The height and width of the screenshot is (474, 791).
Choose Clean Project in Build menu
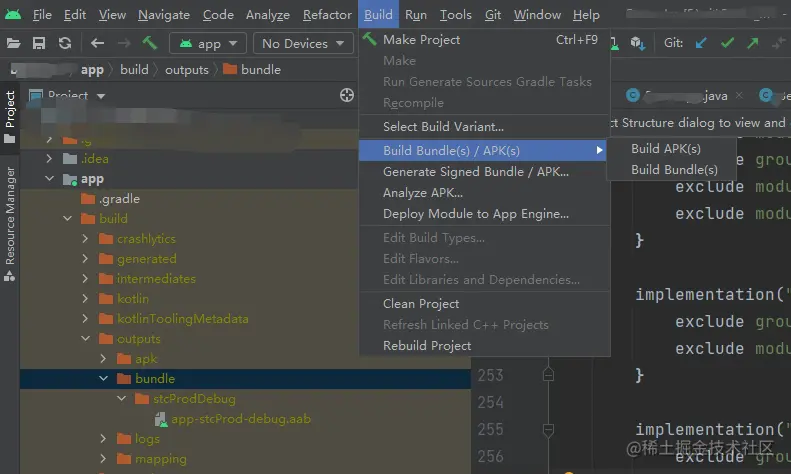tap(421, 303)
